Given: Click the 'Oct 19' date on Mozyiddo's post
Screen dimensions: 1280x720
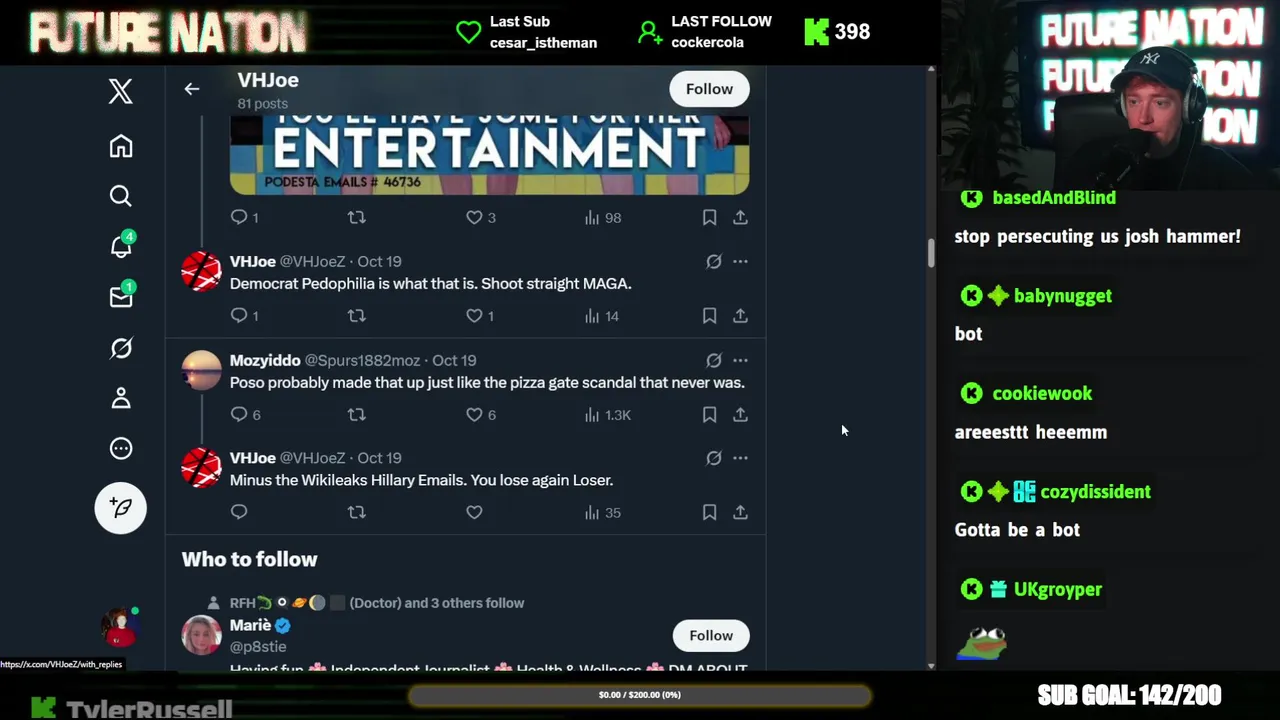Looking at the screenshot, I should pyautogui.click(x=454, y=360).
